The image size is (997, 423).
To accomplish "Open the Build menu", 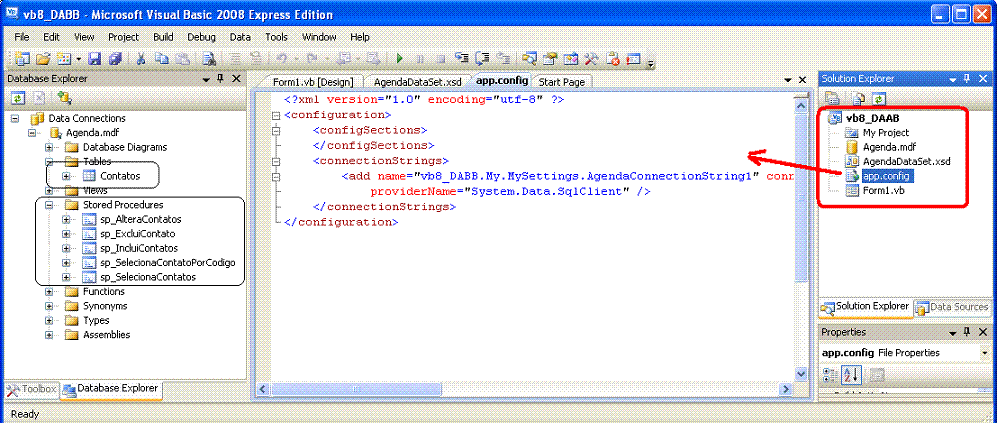I will 163,37.
